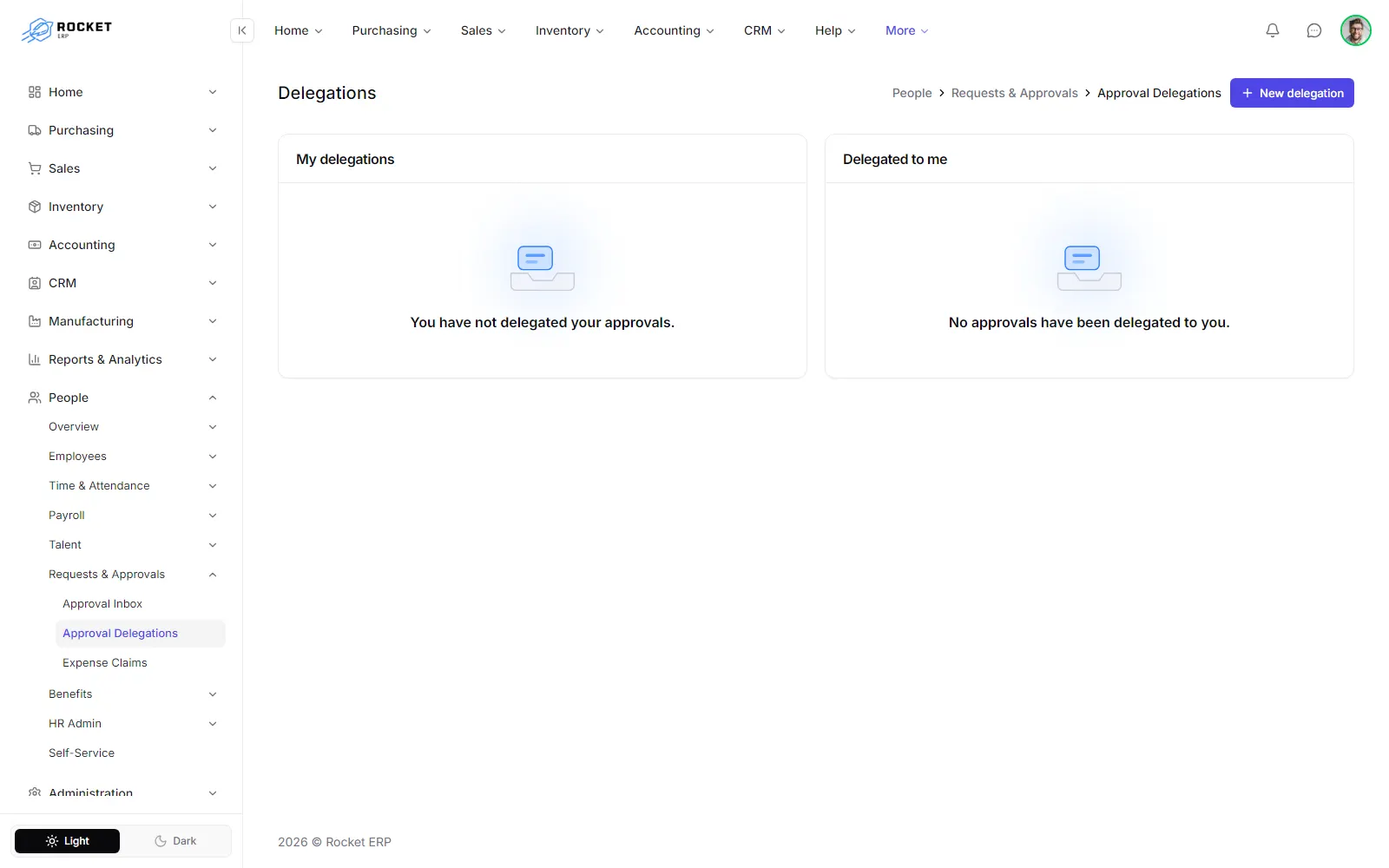The width and height of the screenshot is (1389, 868).
Task: Expand the Overview submenu chevron
Action: point(213,427)
